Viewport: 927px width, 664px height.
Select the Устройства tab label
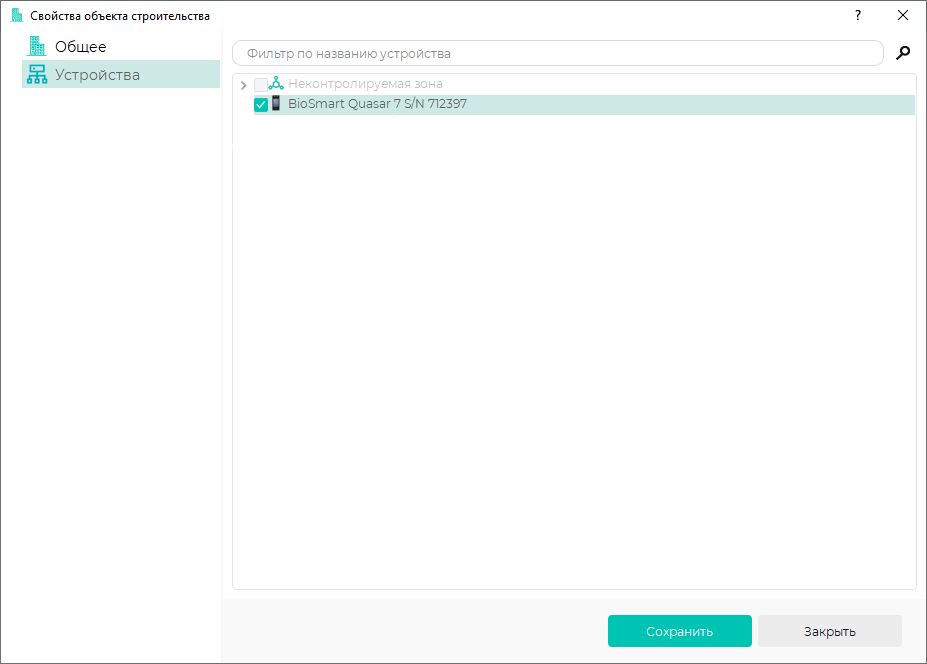pyautogui.click(x=97, y=75)
